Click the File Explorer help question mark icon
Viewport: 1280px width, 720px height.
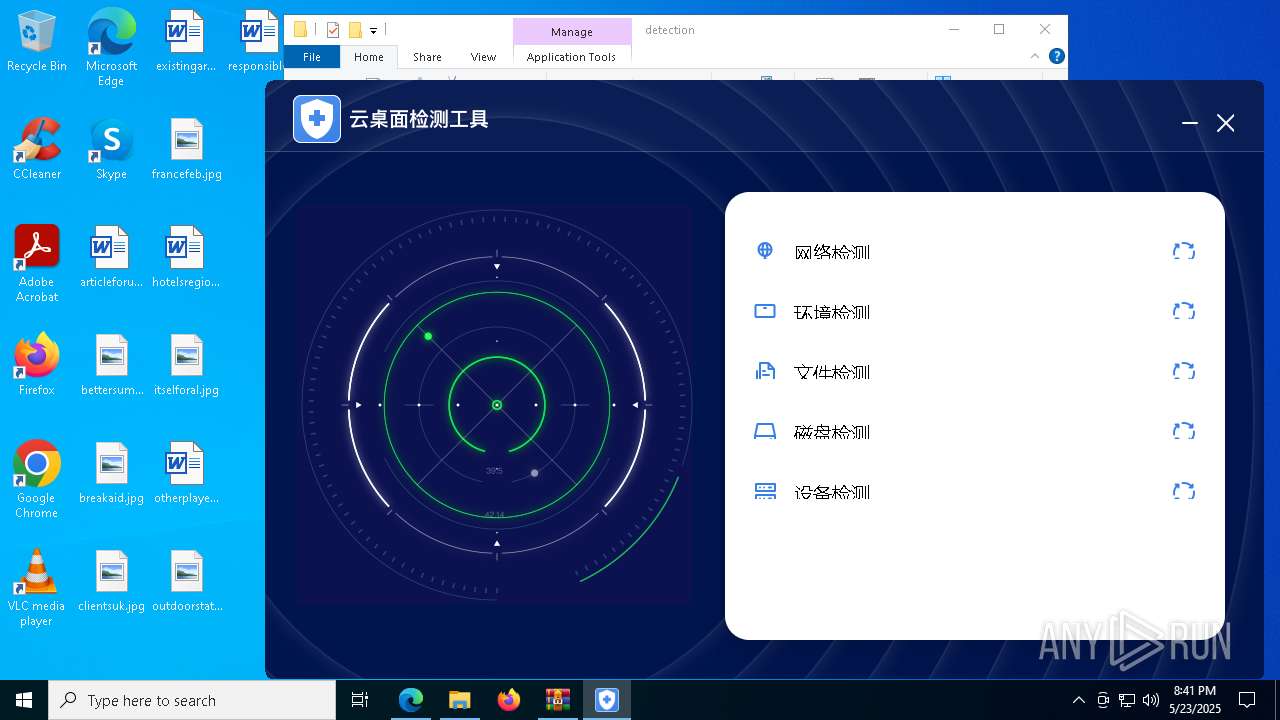1056,56
